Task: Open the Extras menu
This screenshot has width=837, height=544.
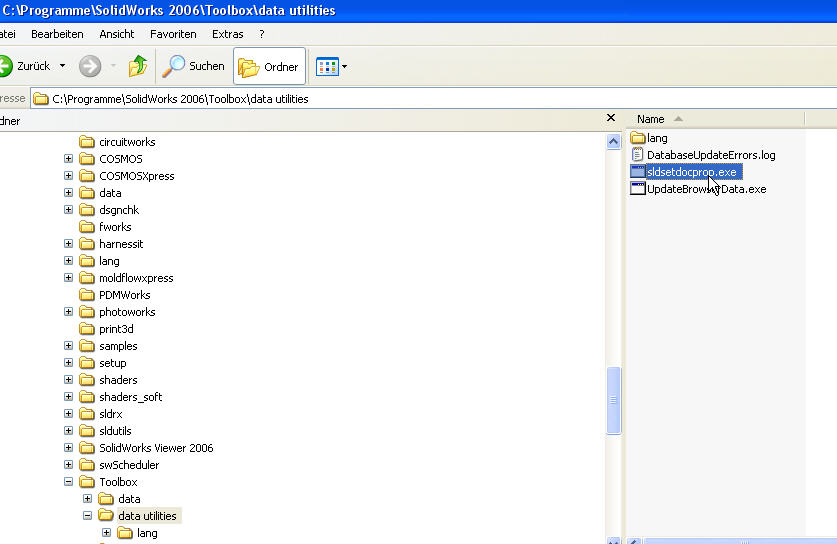Action: 227,34
